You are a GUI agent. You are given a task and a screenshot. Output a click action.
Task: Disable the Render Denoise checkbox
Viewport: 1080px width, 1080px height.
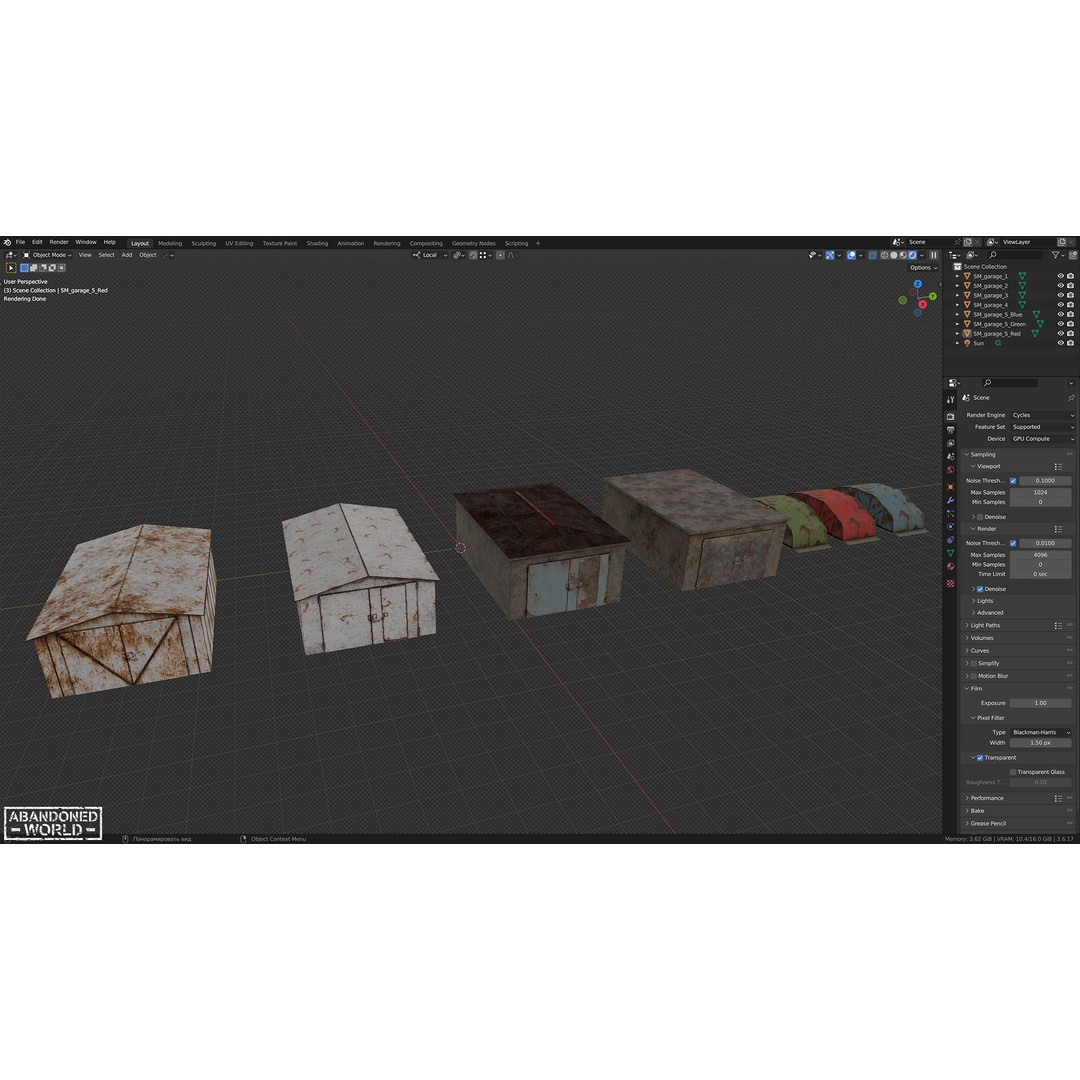pos(980,590)
